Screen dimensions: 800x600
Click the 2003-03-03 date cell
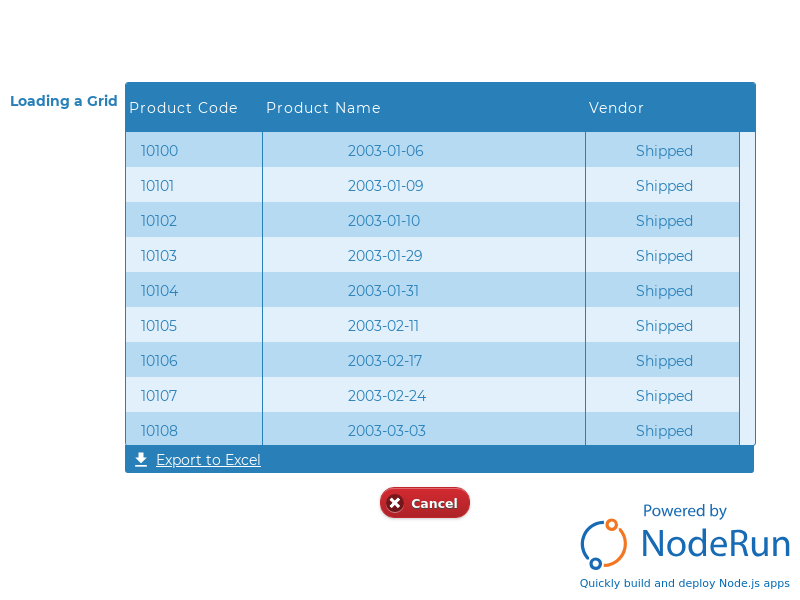pos(423,429)
